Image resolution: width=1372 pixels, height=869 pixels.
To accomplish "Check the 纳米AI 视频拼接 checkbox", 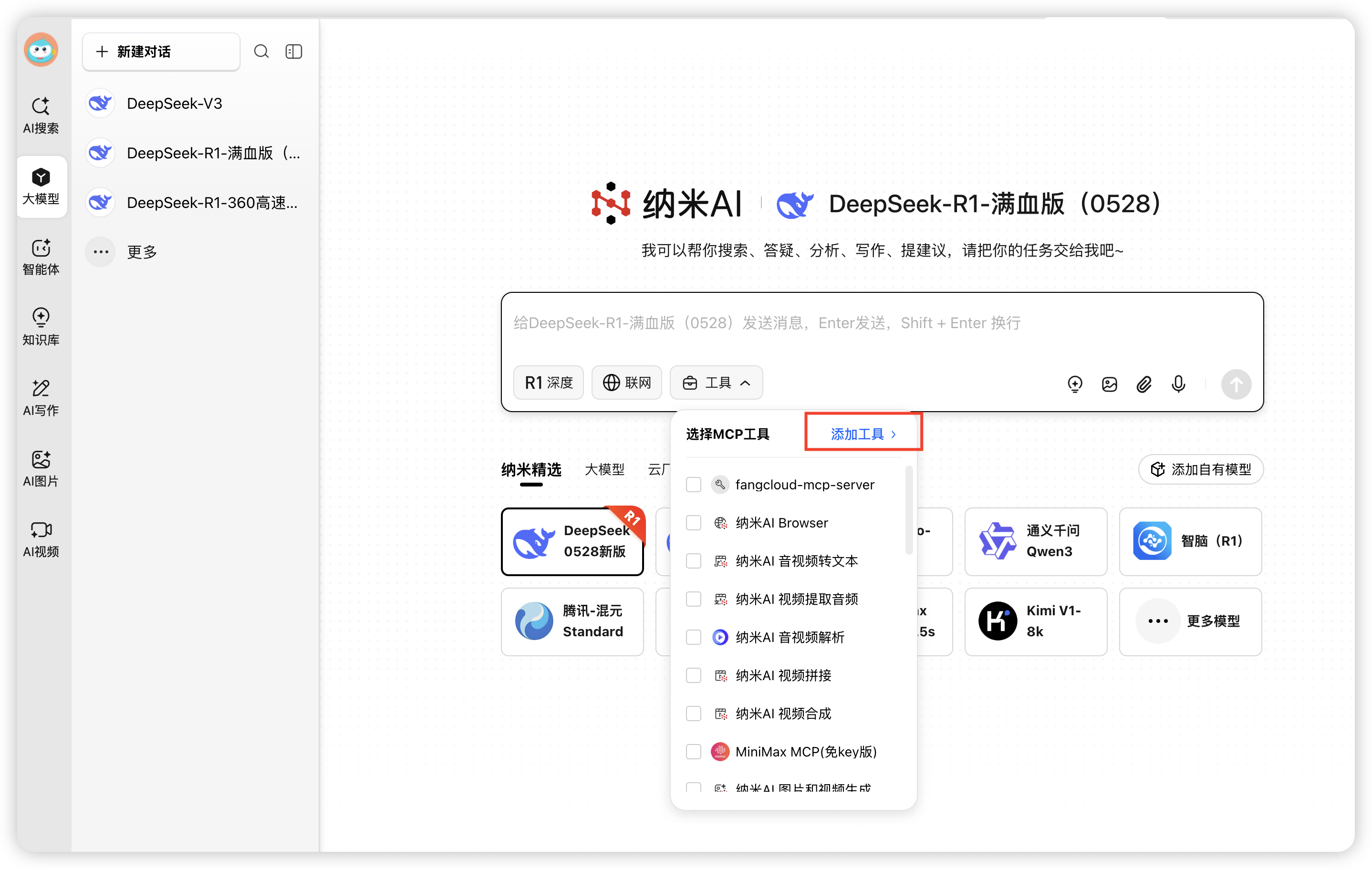I will tap(694, 675).
